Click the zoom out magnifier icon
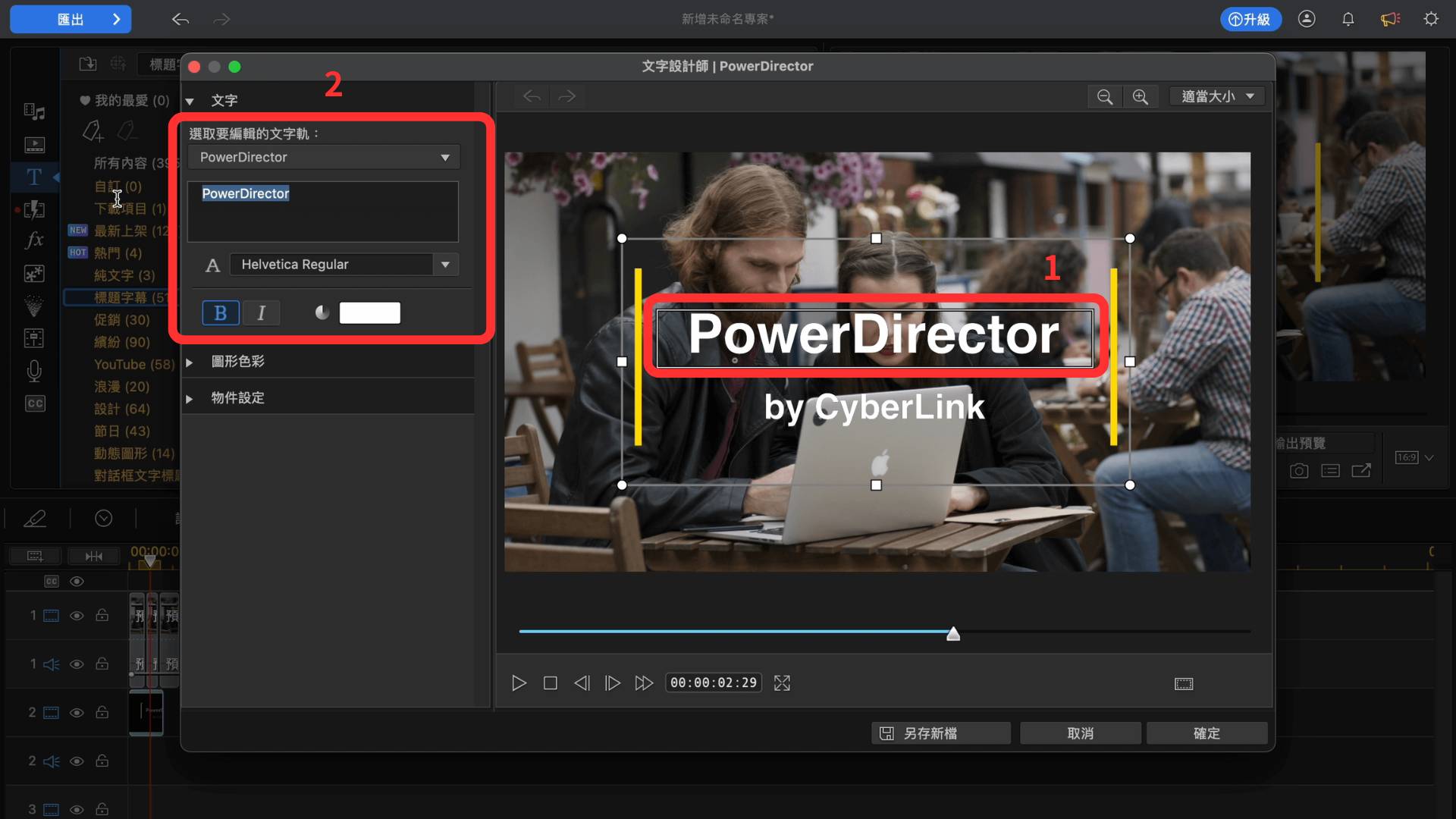Viewport: 1456px width, 819px height. pos(1105,97)
